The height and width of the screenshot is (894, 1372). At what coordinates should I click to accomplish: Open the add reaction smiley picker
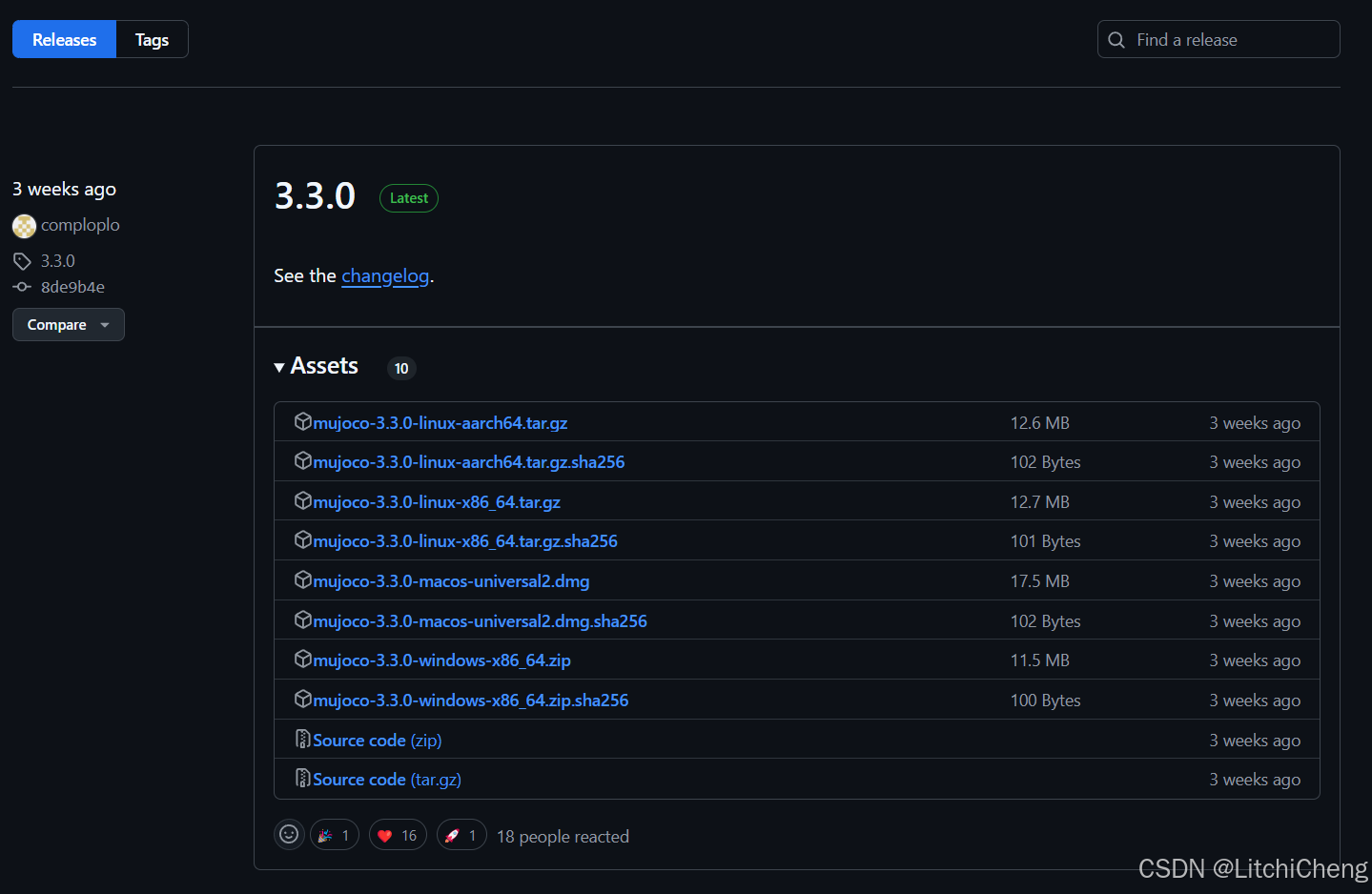click(x=289, y=835)
